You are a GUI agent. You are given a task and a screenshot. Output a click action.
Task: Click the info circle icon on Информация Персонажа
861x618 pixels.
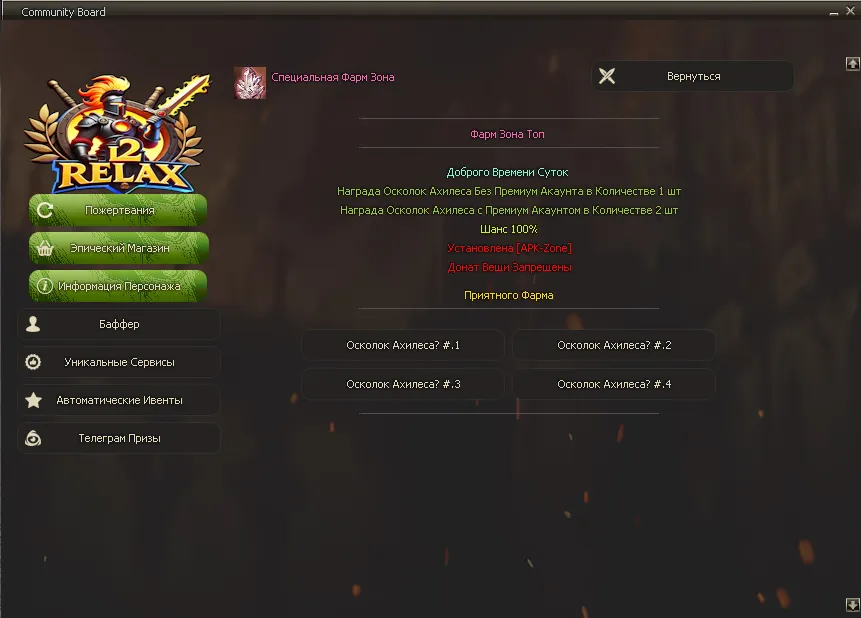pos(44,286)
